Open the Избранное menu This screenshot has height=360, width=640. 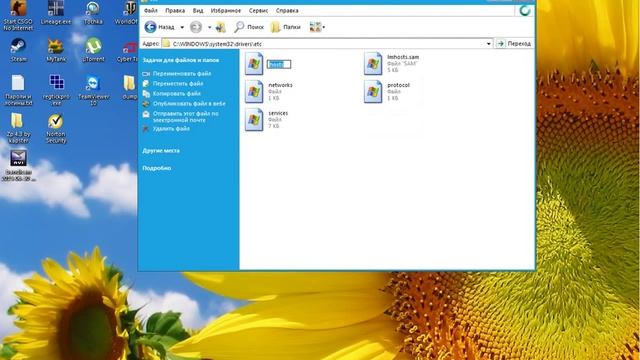225,10
